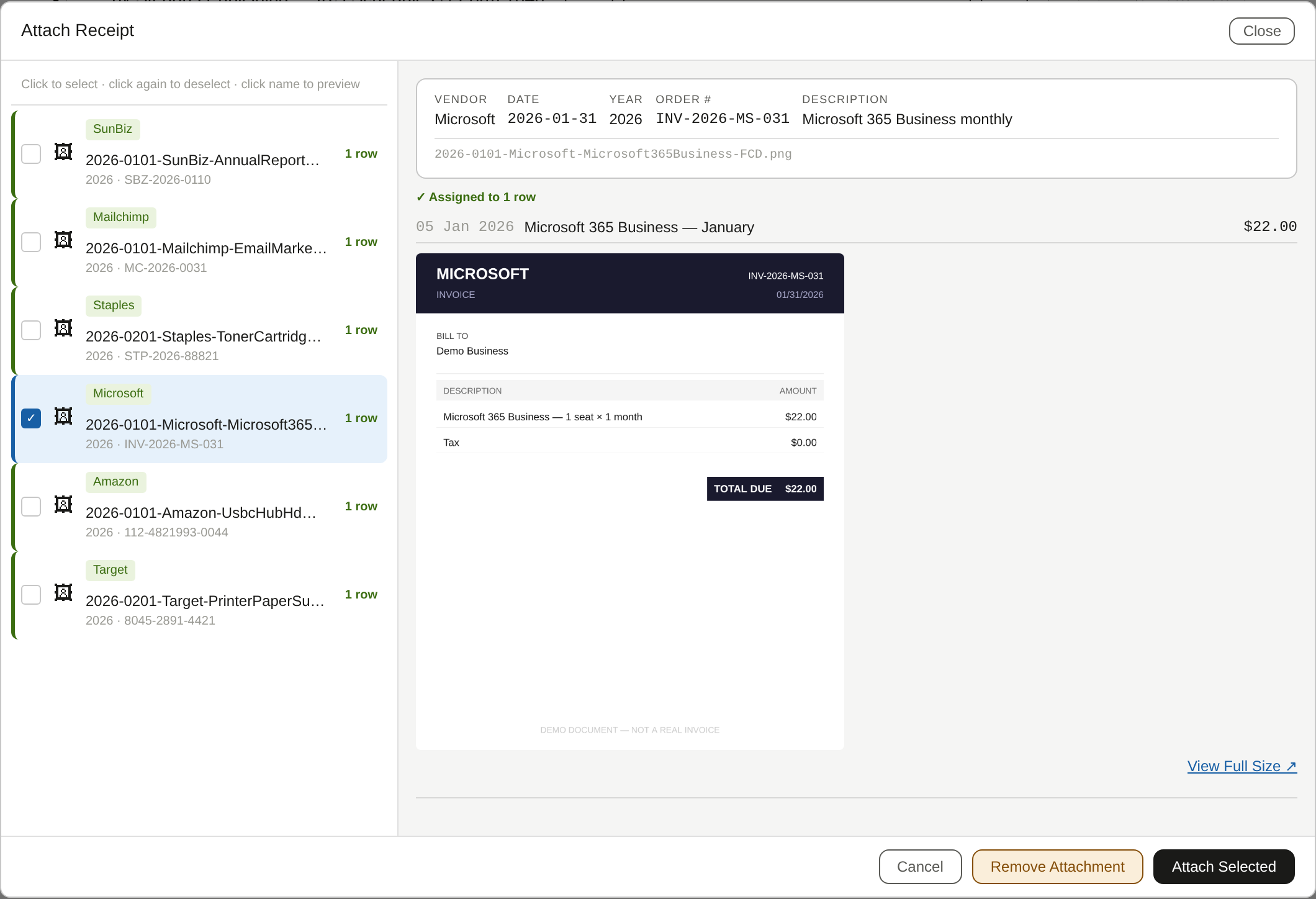This screenshot has height=899, width=1316.
Task: Click the Mailchimp vendor tag
Action: (121, 217)
